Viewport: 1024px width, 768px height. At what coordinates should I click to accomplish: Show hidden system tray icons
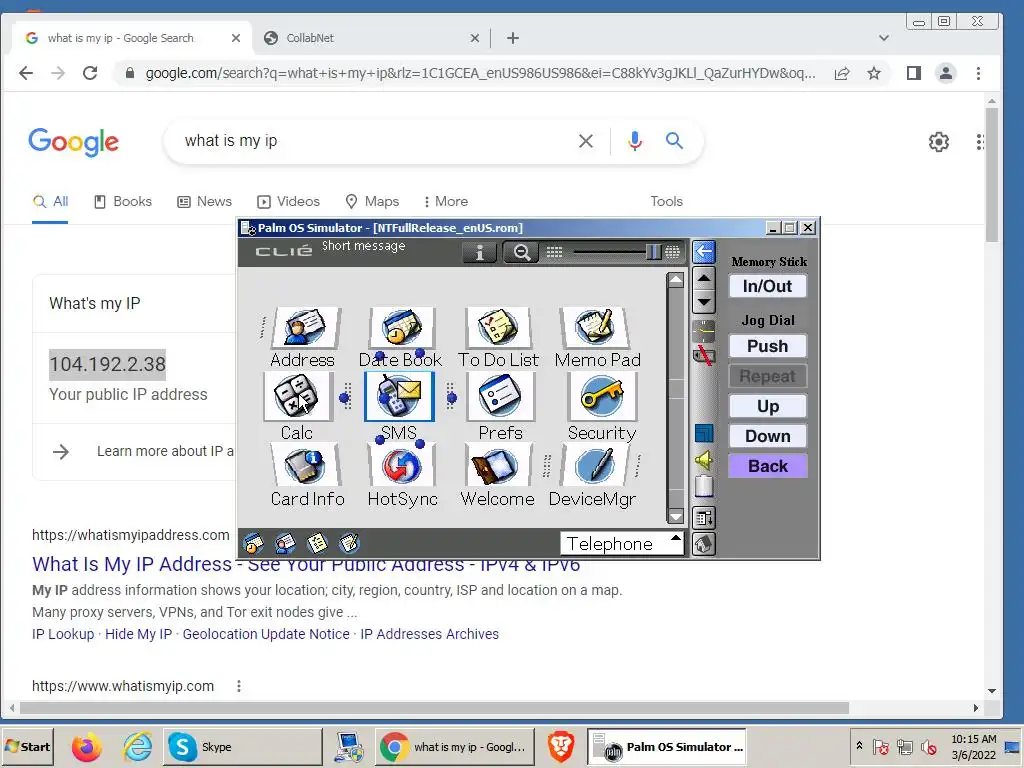click(x=859, y=745)
